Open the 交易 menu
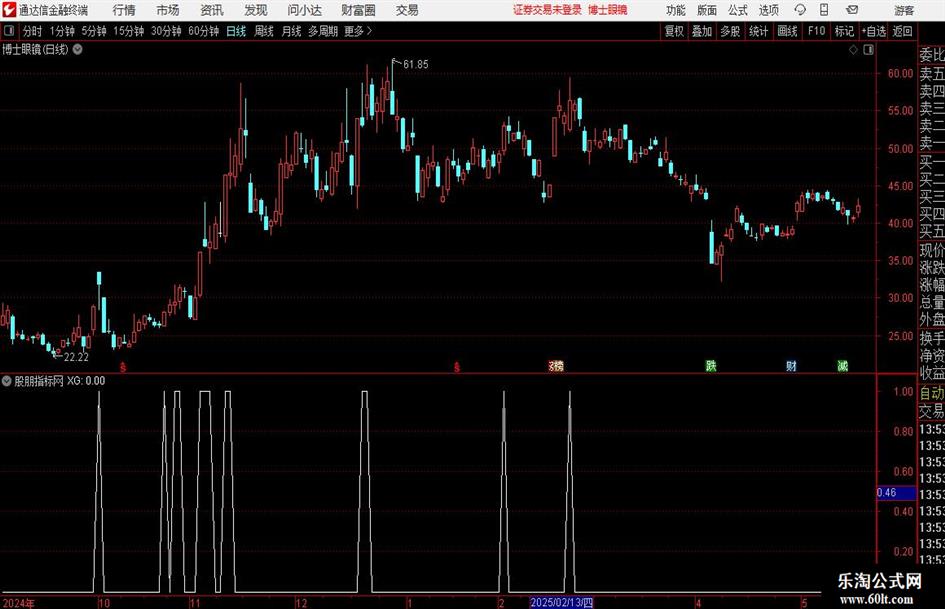Viewport: 945px width, 609px height. (407, 10)
